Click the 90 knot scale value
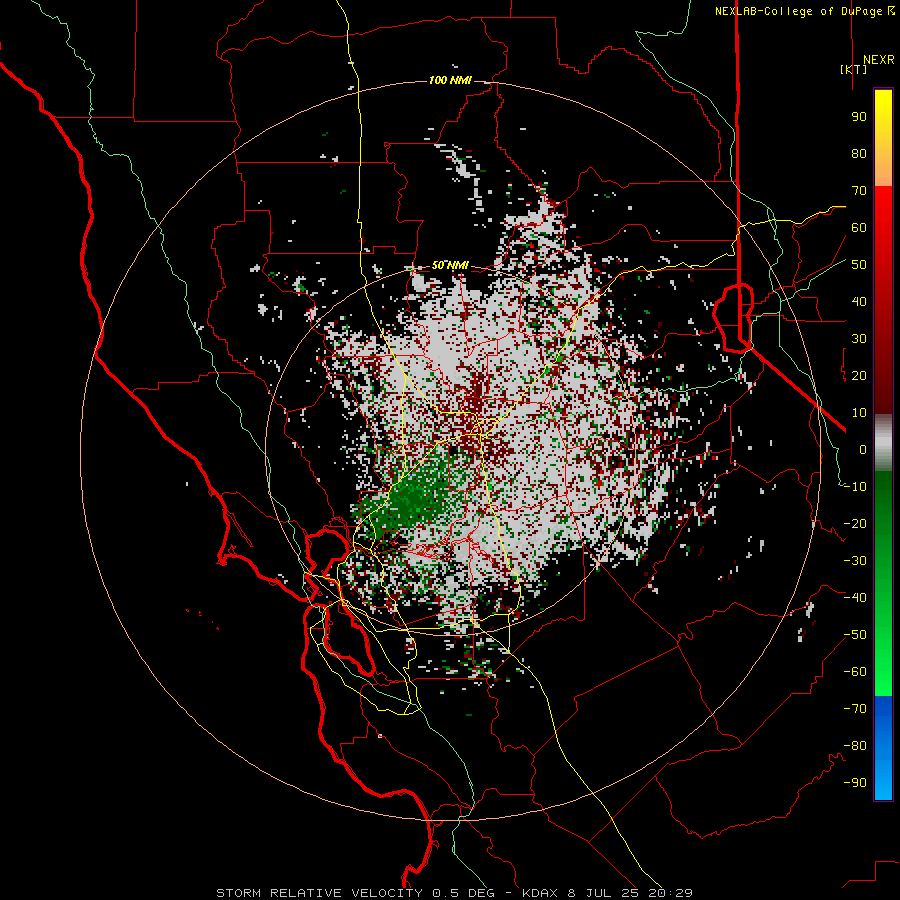The height and width of the screenshot is (900, 900). point(859,117)
